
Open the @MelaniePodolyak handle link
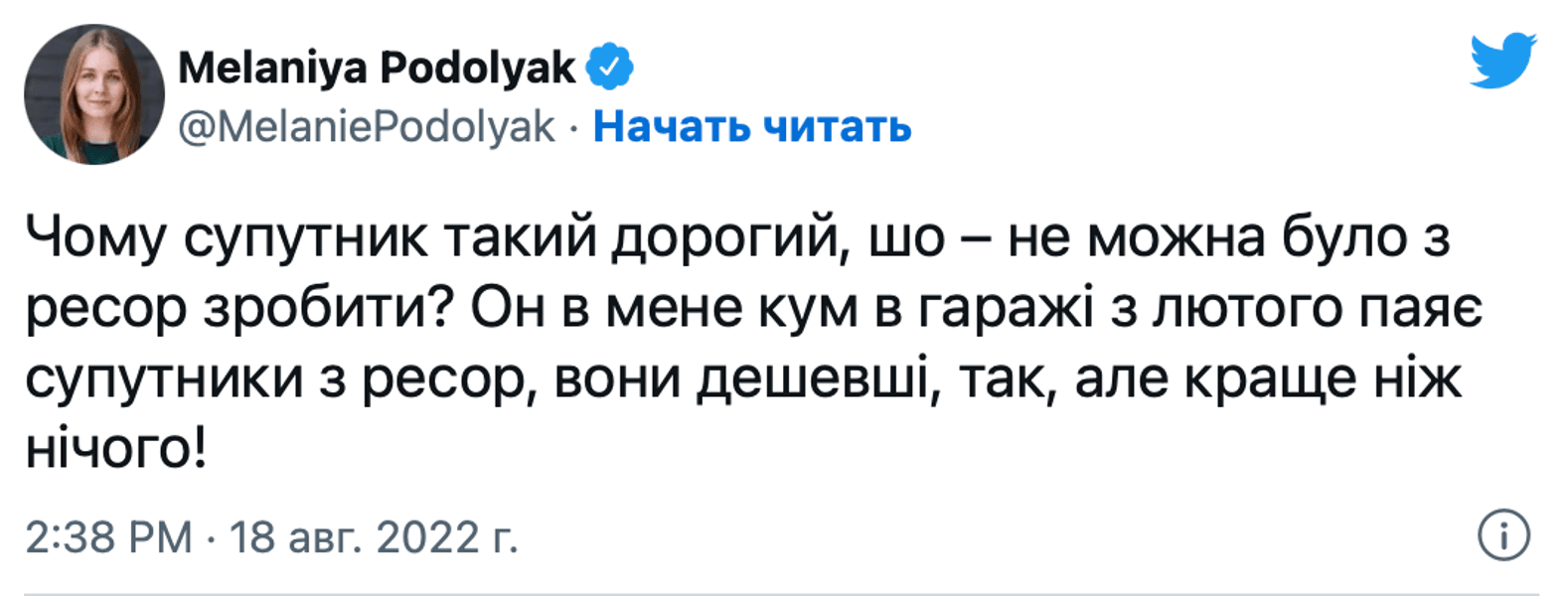coord(367,126)
